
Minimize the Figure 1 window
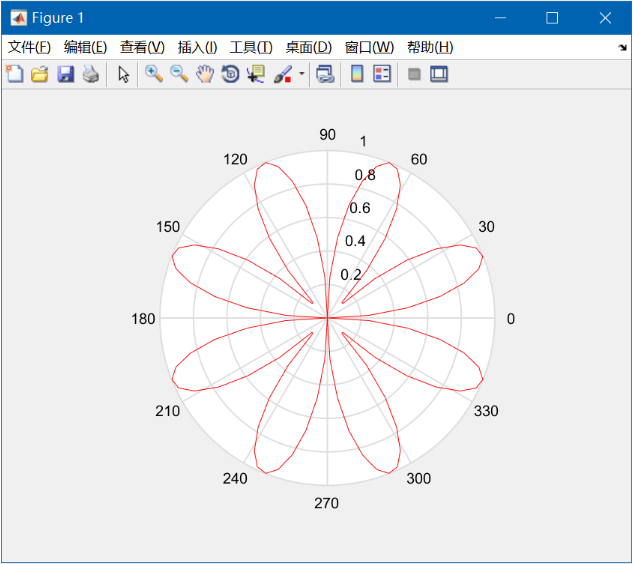click(x=501, y=18)
